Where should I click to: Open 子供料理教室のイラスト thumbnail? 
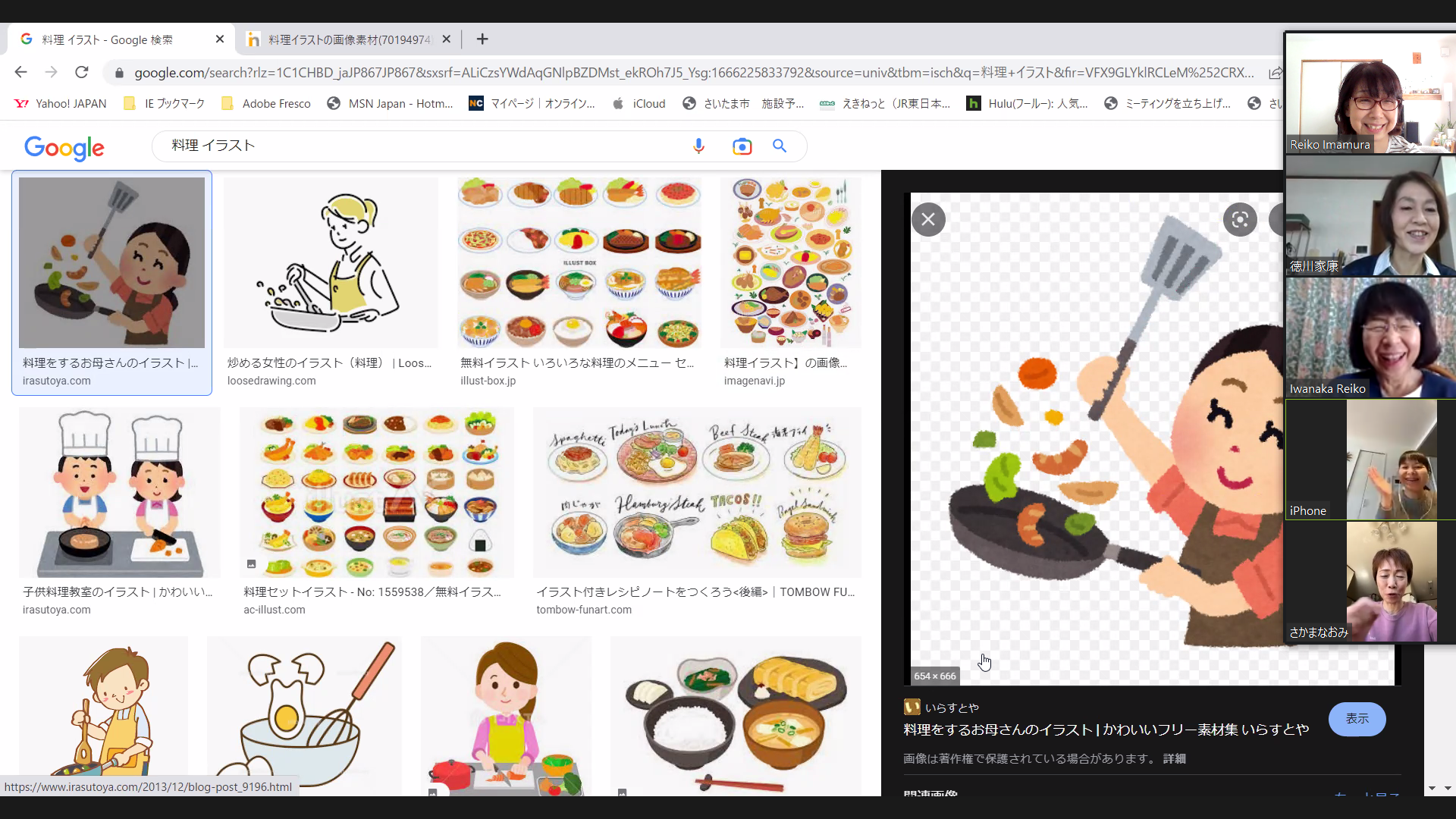point(120,492)
